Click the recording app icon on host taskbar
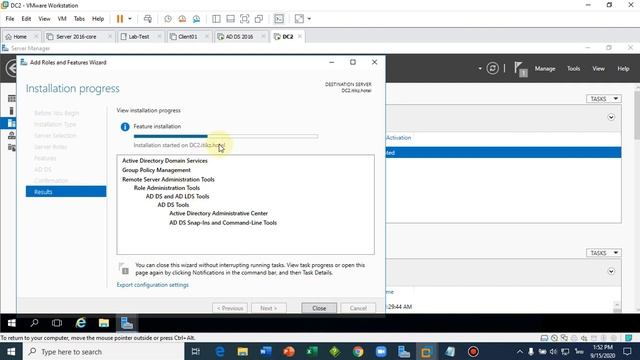Viewport: 640px width, 360px height. pyautogui.click(x=473, y=352)
